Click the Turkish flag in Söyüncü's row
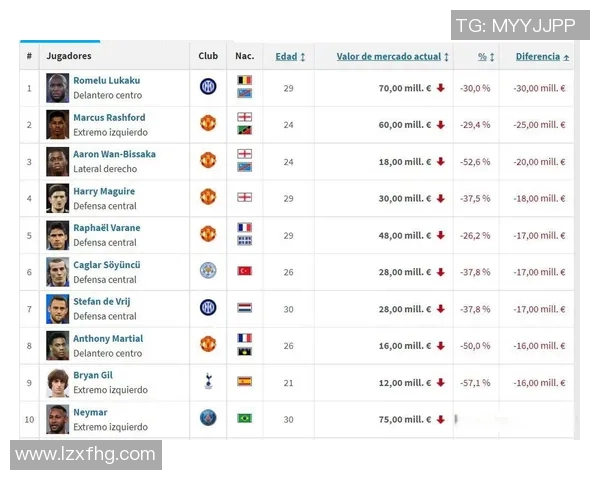Screen dimensions: 600x480 point(244,270)
